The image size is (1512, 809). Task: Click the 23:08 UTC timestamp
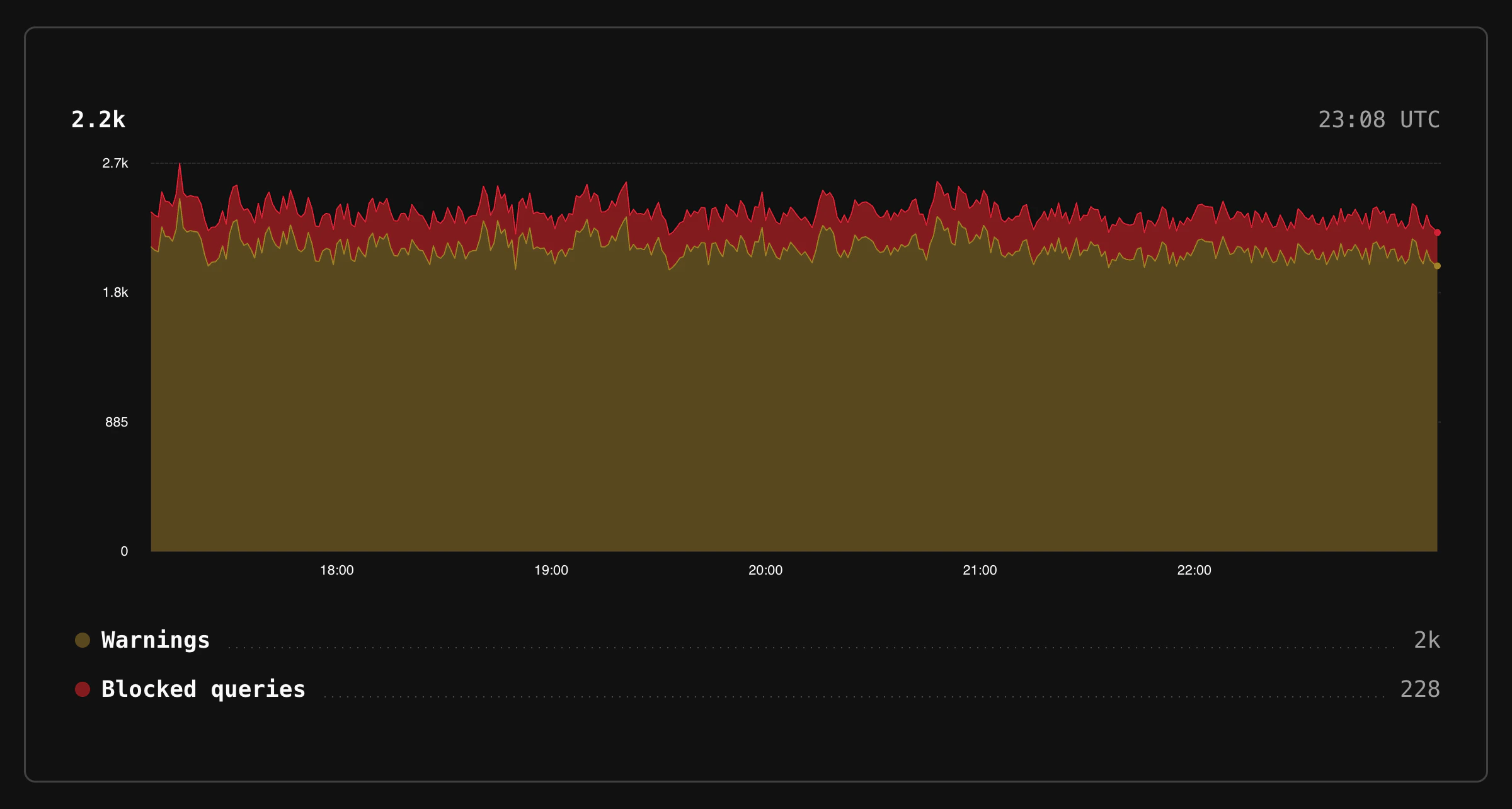1378,119
